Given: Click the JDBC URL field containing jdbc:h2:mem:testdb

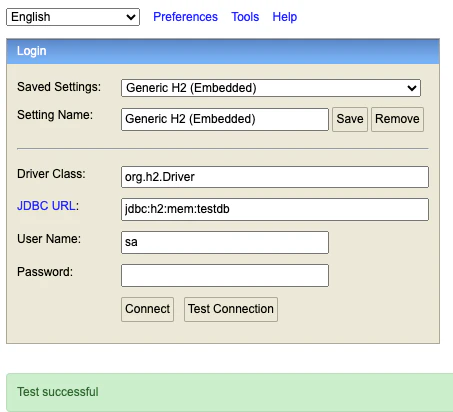Looking at the screenshot, I should [275, 209].
